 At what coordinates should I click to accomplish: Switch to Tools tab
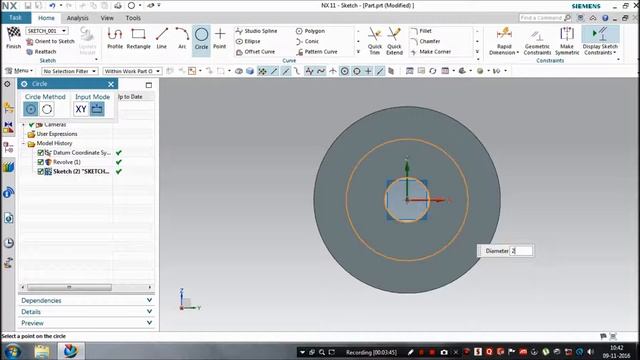click(x=133, y=18)
